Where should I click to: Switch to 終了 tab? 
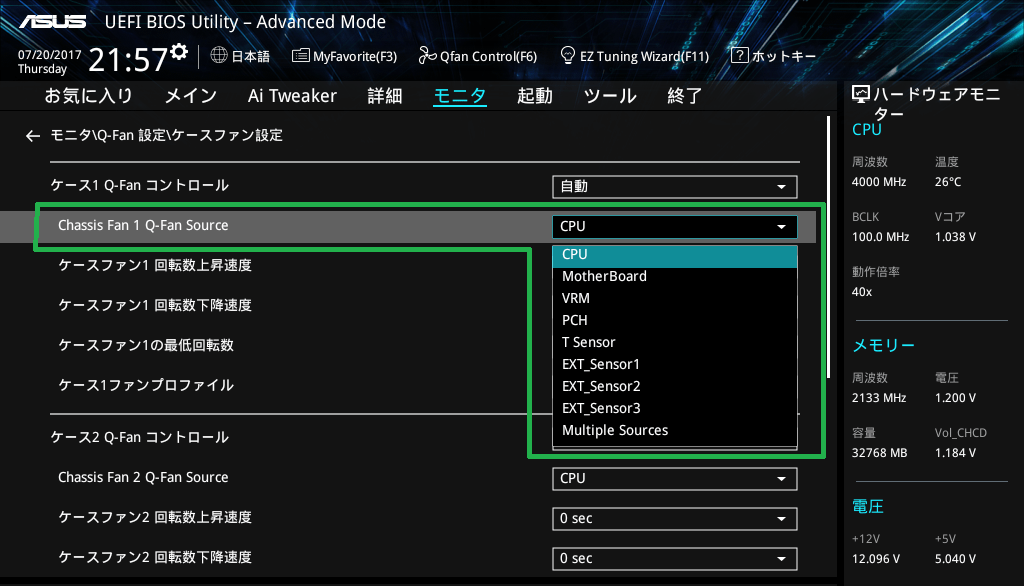684,96
